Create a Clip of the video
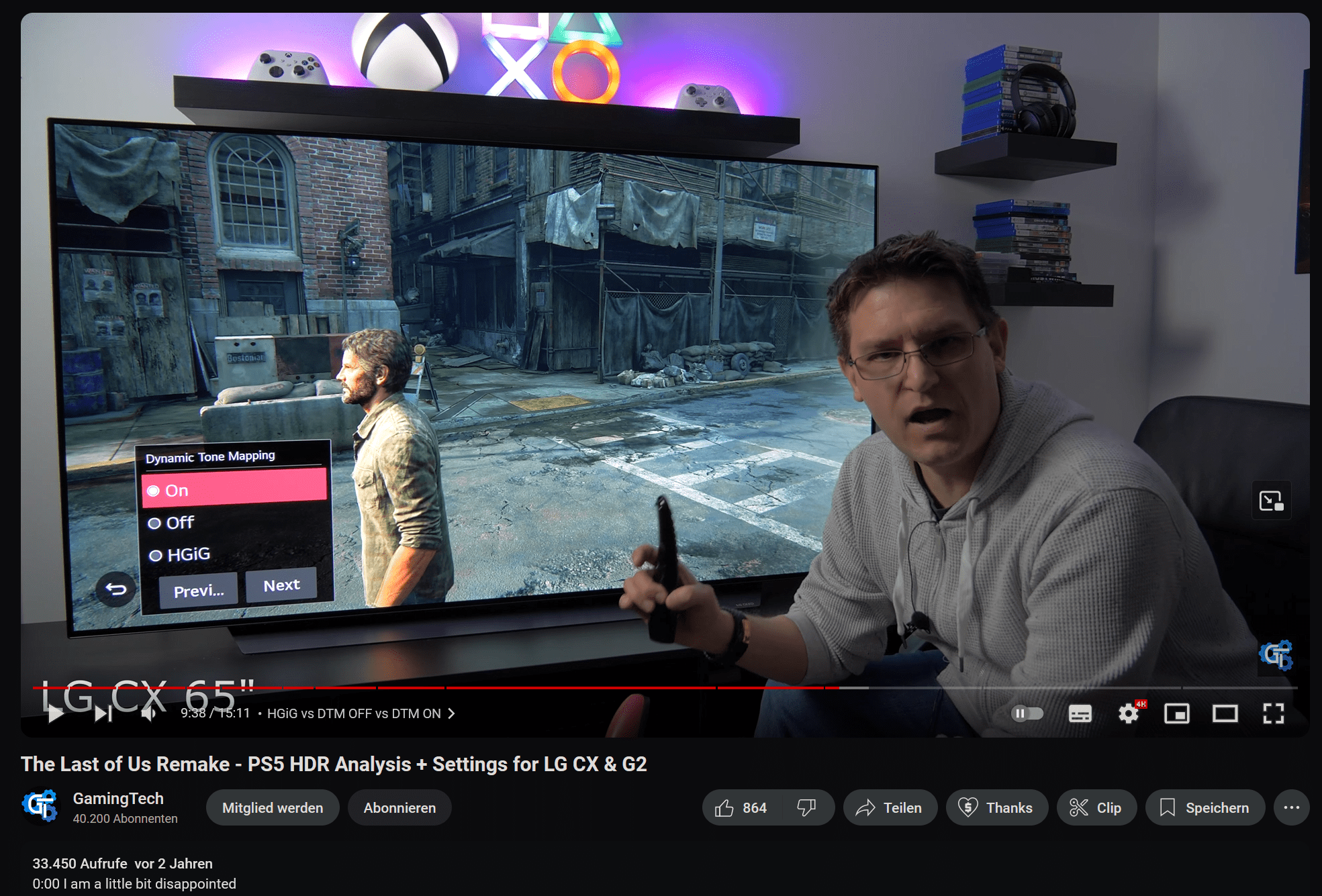Screen dimensions: 1322x896 [1096, 808]
